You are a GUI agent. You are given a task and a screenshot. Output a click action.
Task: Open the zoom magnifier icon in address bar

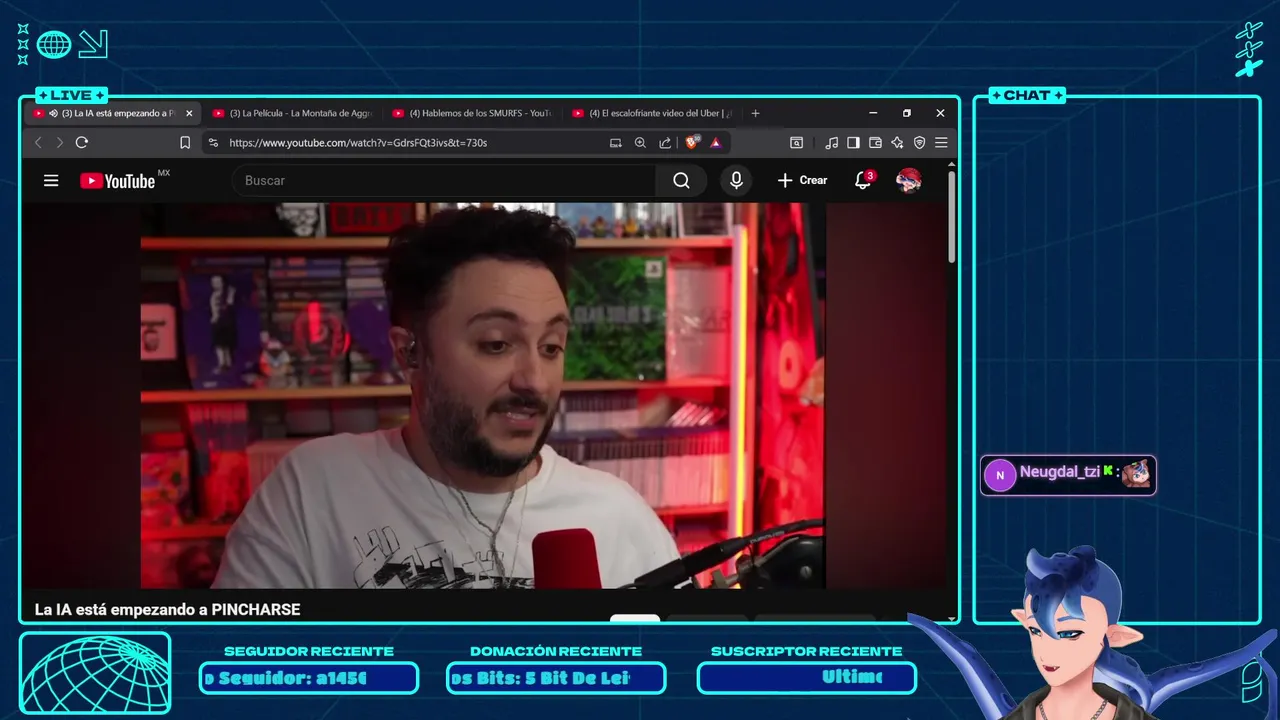click(x=640, y=143)
